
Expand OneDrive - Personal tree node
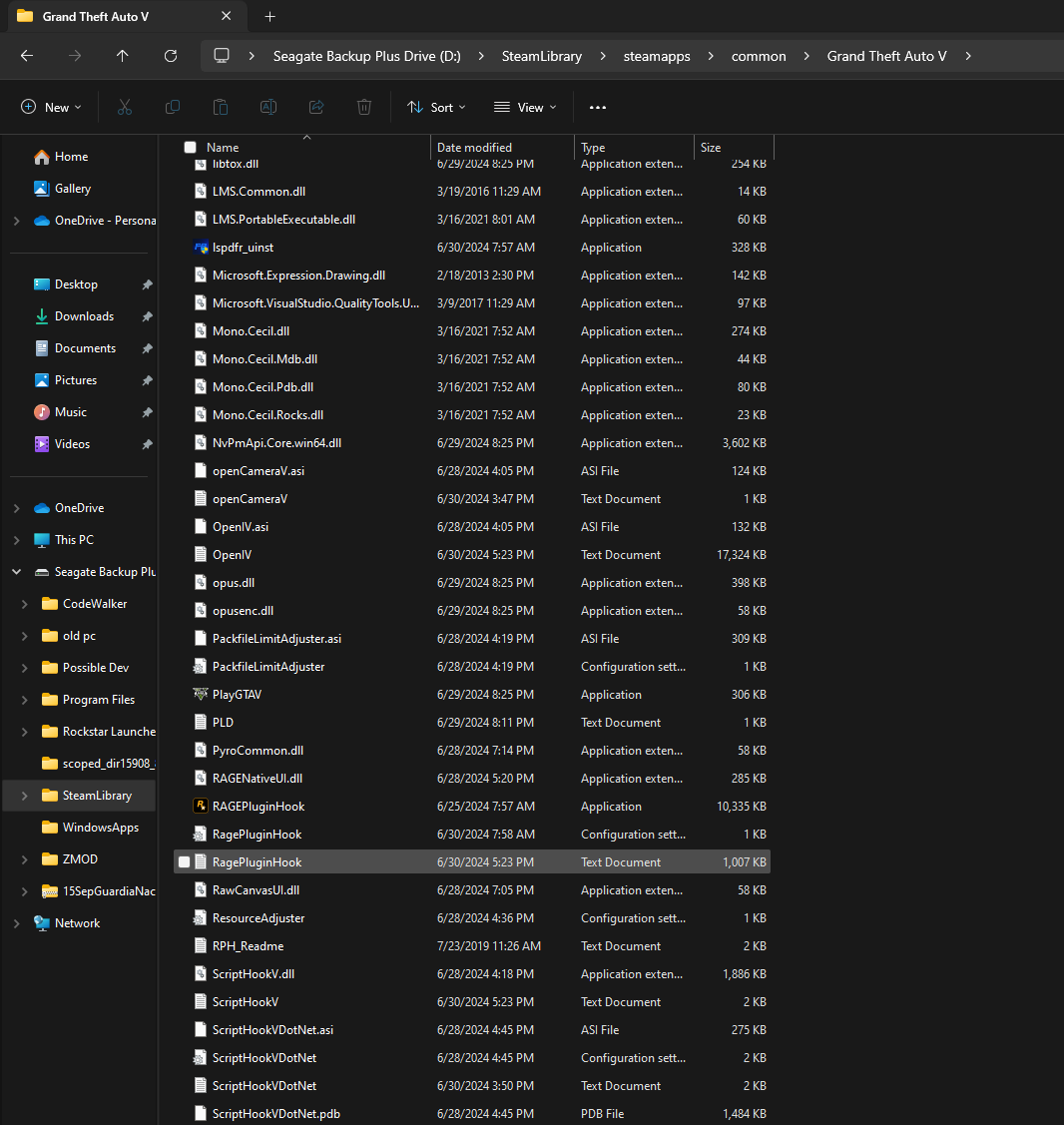(17, 221)
